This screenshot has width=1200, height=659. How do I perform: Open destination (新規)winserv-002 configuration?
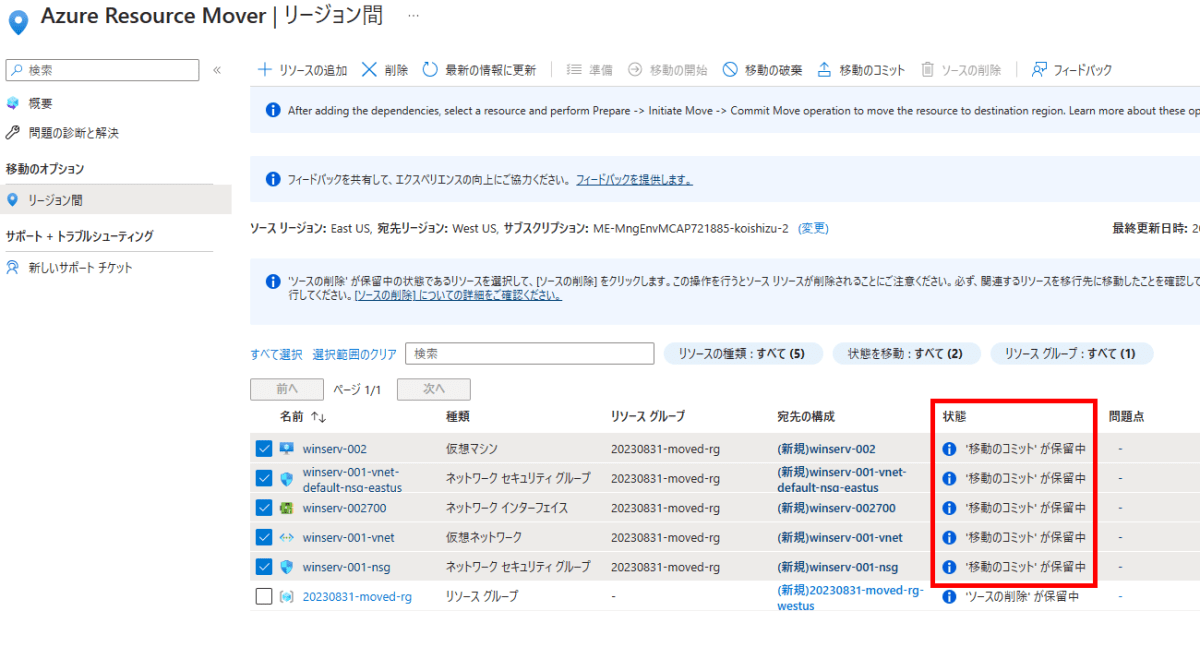[x=826, y=449]
